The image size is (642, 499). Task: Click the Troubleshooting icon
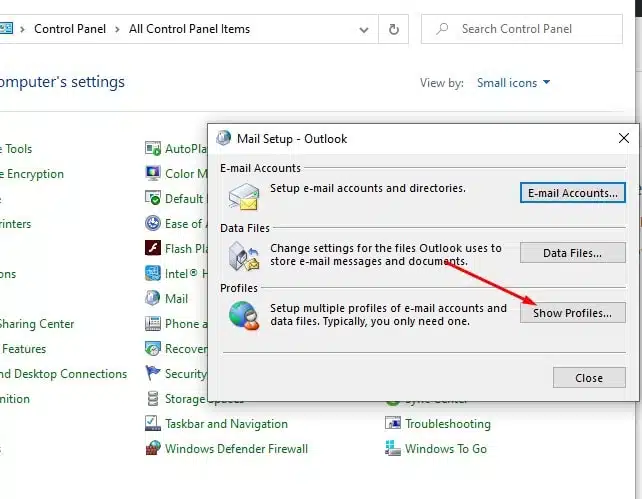(x=393, y=423)
